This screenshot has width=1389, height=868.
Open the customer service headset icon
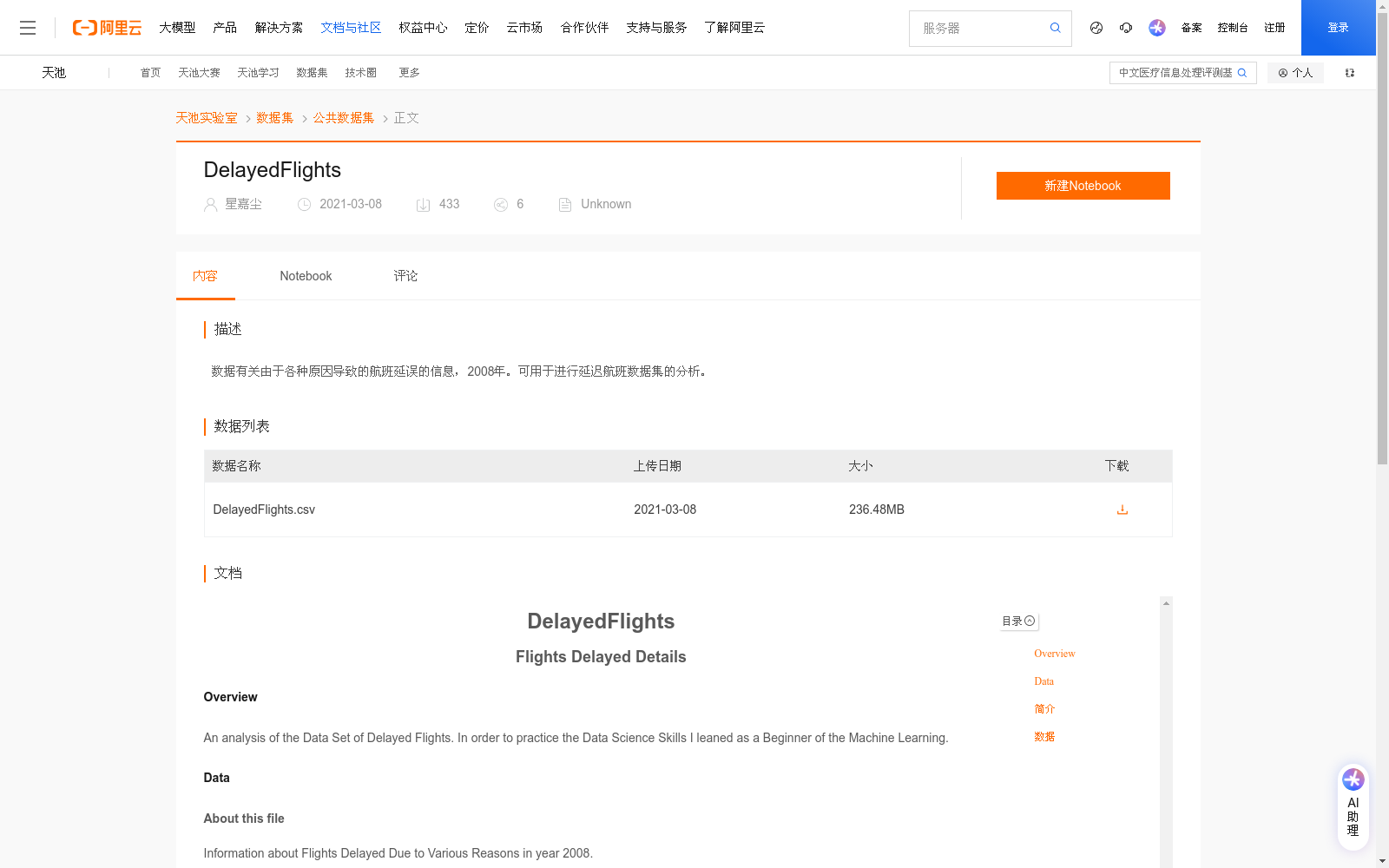1126,28
